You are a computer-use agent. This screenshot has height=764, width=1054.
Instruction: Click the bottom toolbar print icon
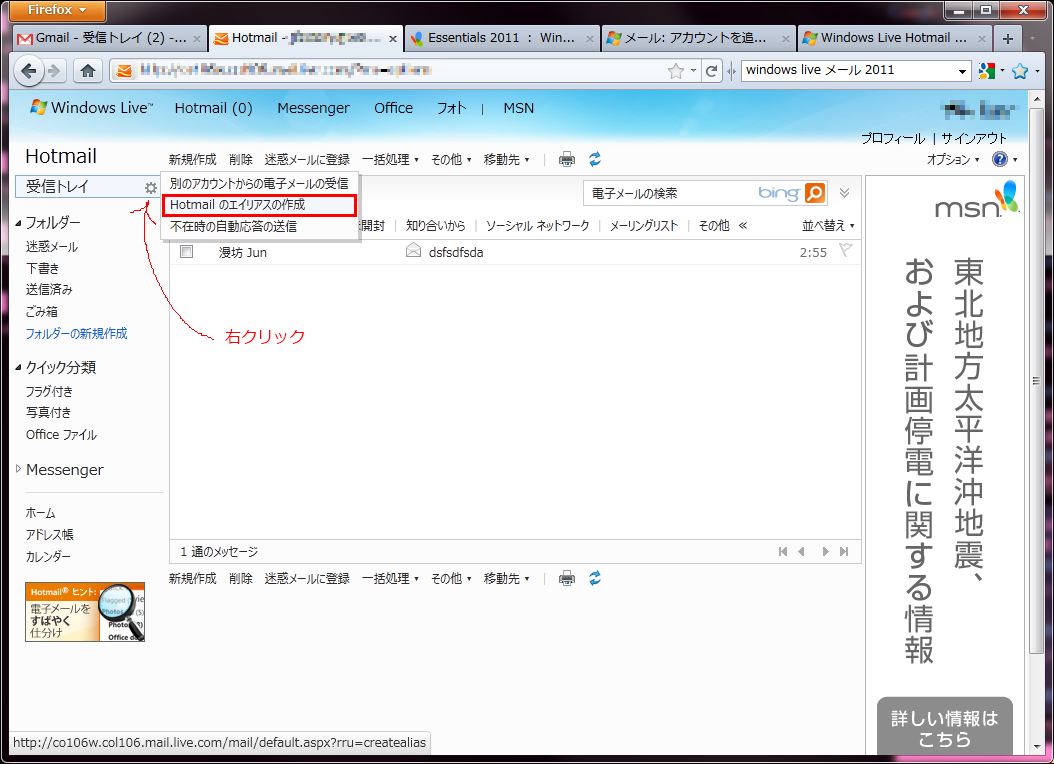[567, 579]
